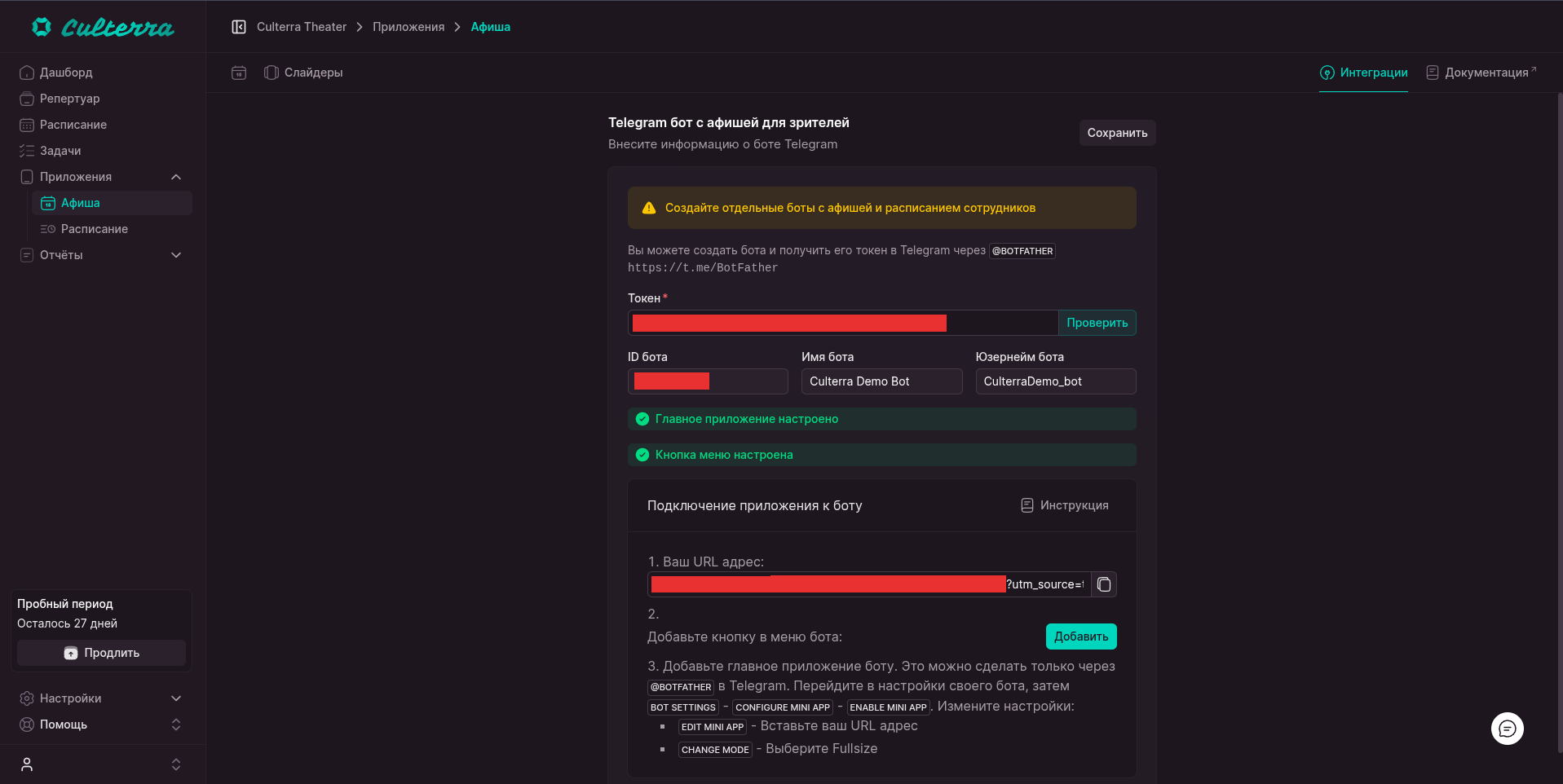Collapse the Приложения section
The width and height of the screenshot is (1563, 784).
(x=175, y=177)
